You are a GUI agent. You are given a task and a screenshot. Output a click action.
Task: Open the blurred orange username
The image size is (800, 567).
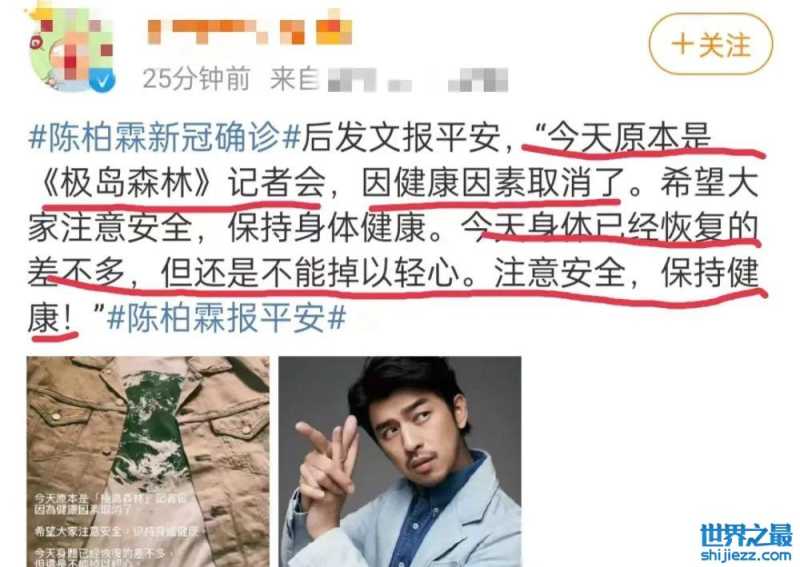(249, 30)
